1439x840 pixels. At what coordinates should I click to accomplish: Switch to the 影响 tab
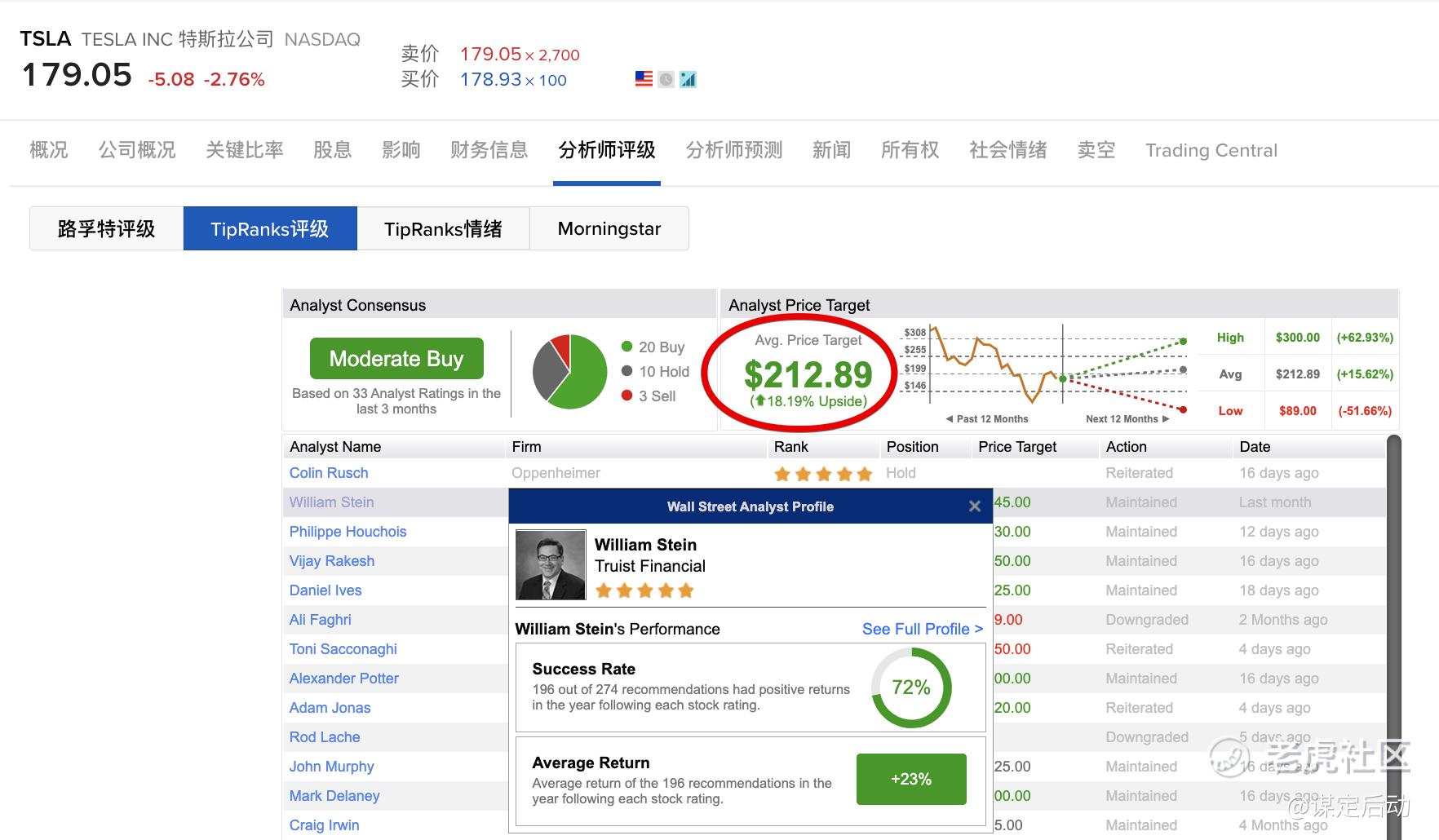[x=401, y=150]
